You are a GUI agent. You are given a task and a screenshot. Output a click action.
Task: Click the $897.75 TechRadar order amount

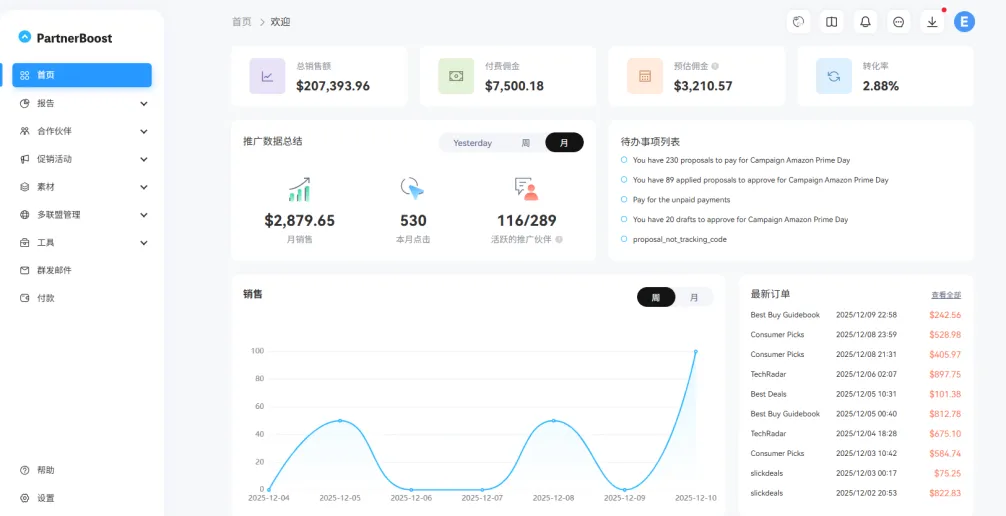945,374
